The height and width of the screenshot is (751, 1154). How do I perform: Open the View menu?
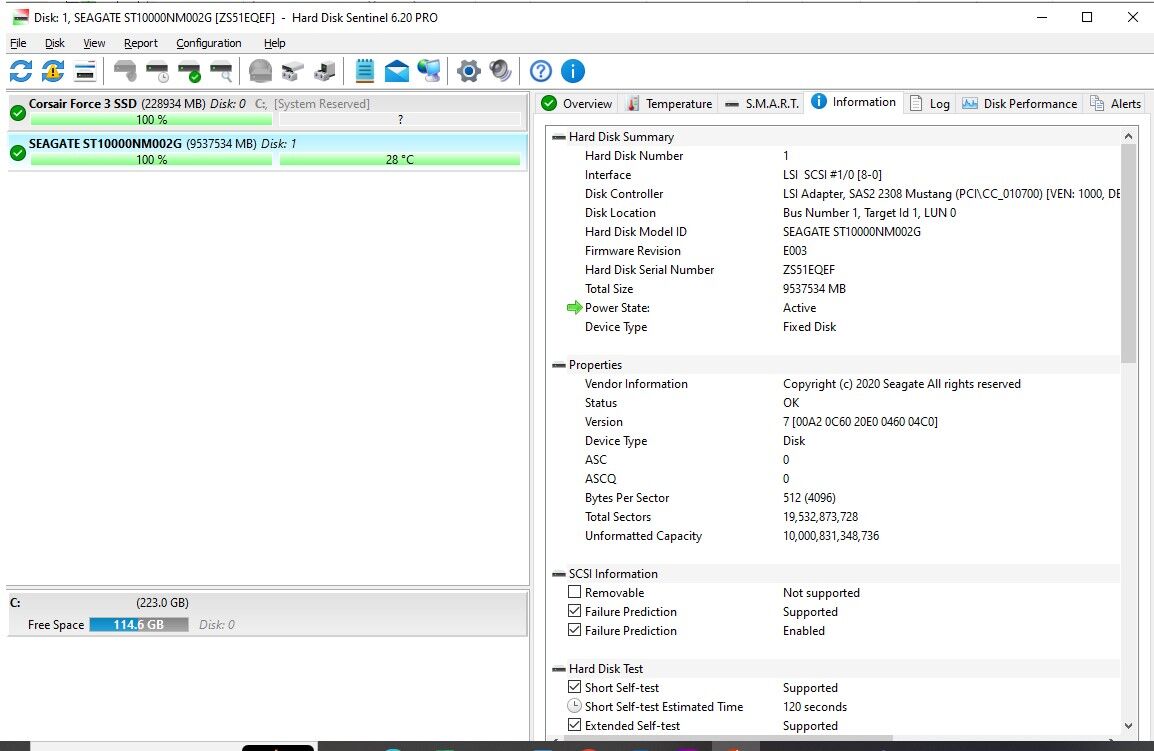coord(94,43)
